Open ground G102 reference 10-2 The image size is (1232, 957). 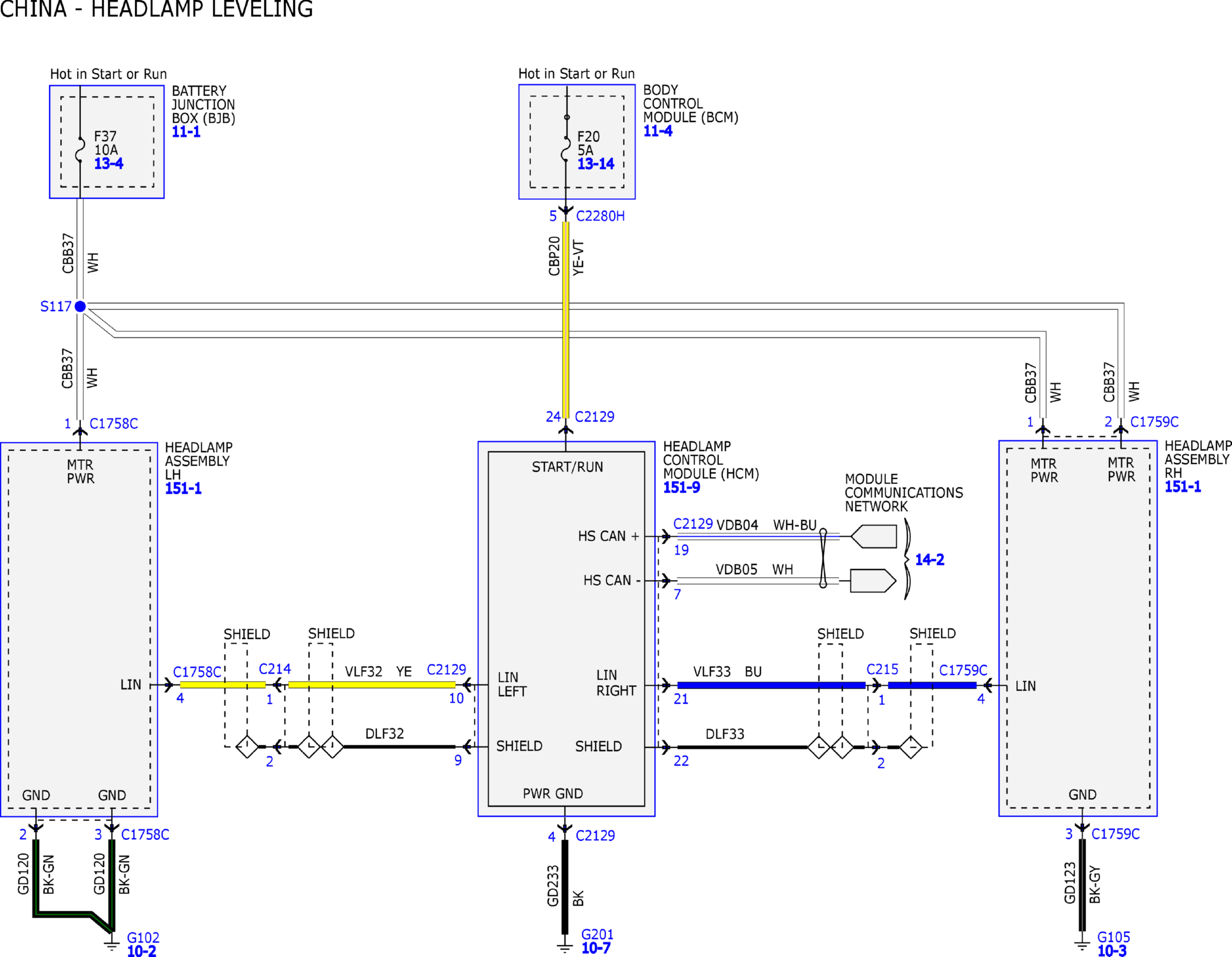pos(142,951)
